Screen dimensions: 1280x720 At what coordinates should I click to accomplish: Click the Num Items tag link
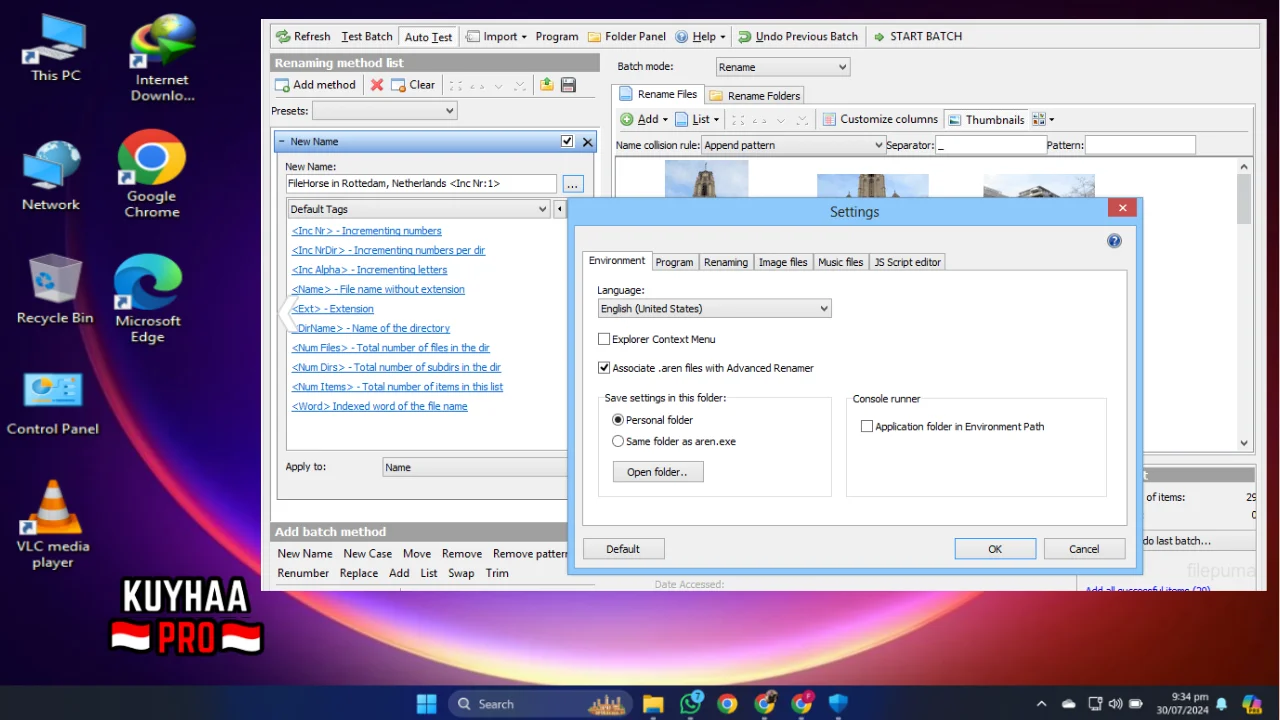click(x=397, y=387)
